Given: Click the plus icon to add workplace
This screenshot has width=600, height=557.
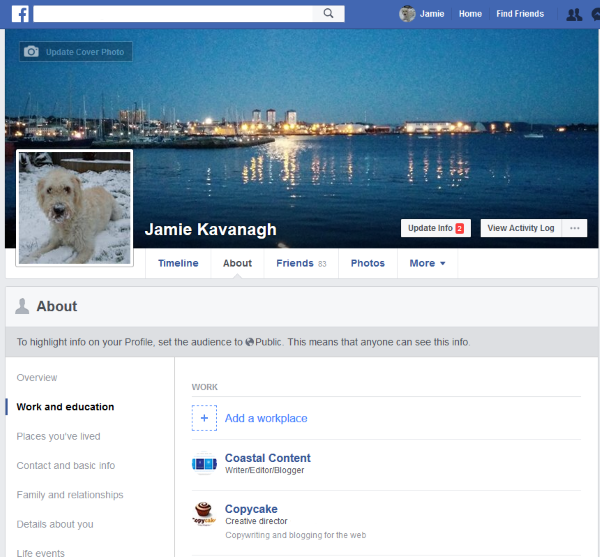Looking at the screenshot, I should click(x=204, y=418).
